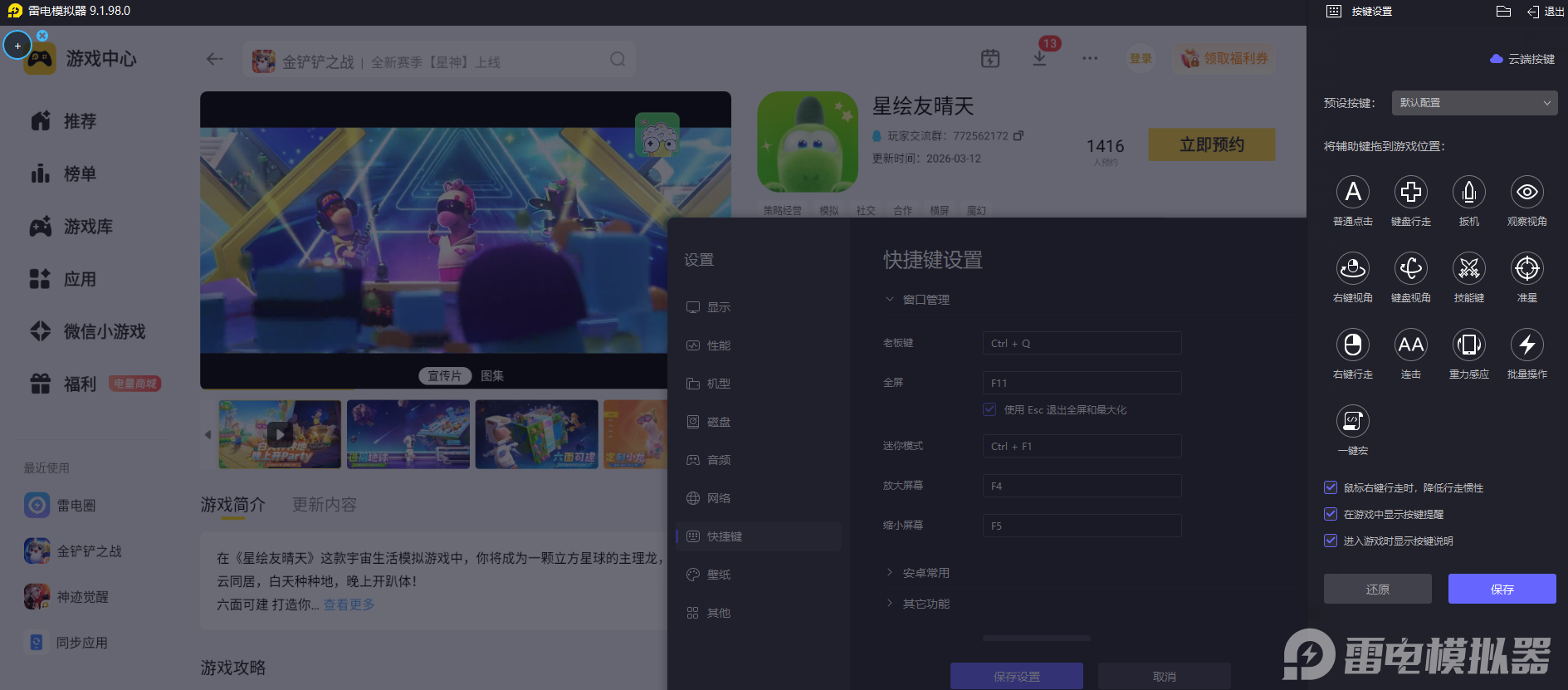
Task: Click the 老板键 Ctrl + Q shortcut field
Action: [1081, 344]
